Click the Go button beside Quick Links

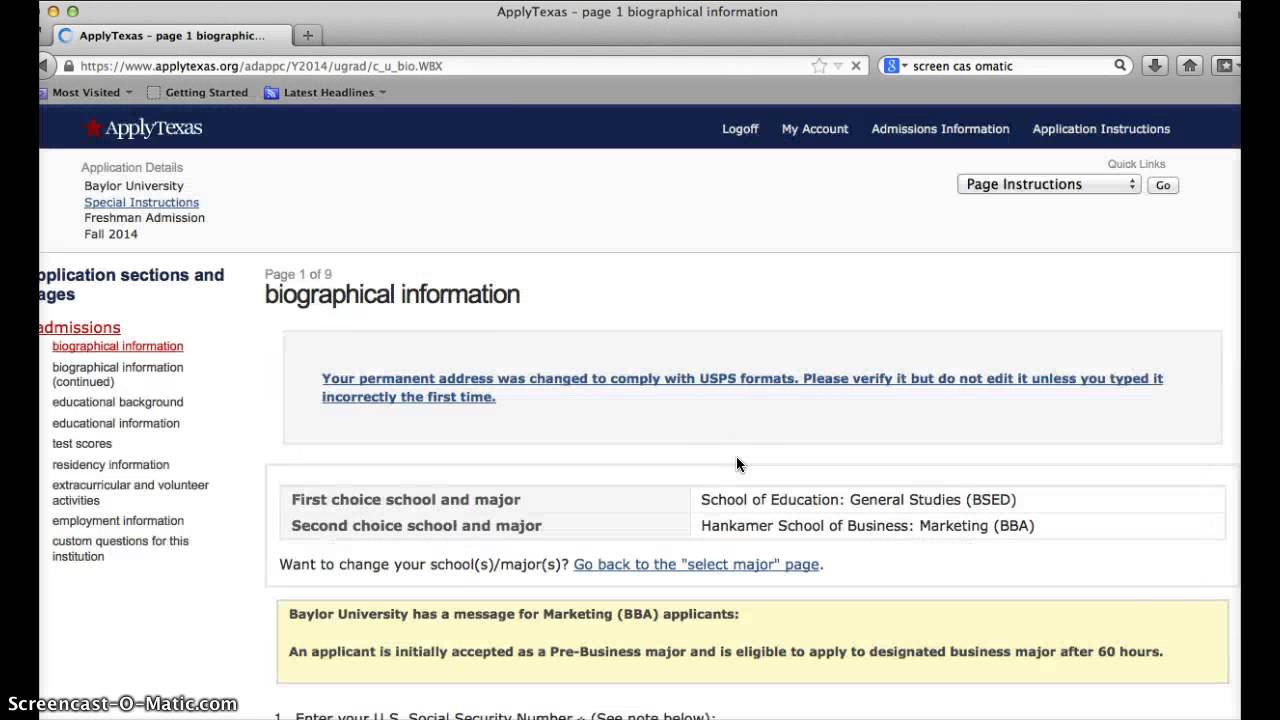pyautogui.click(x=1162, y=185)
